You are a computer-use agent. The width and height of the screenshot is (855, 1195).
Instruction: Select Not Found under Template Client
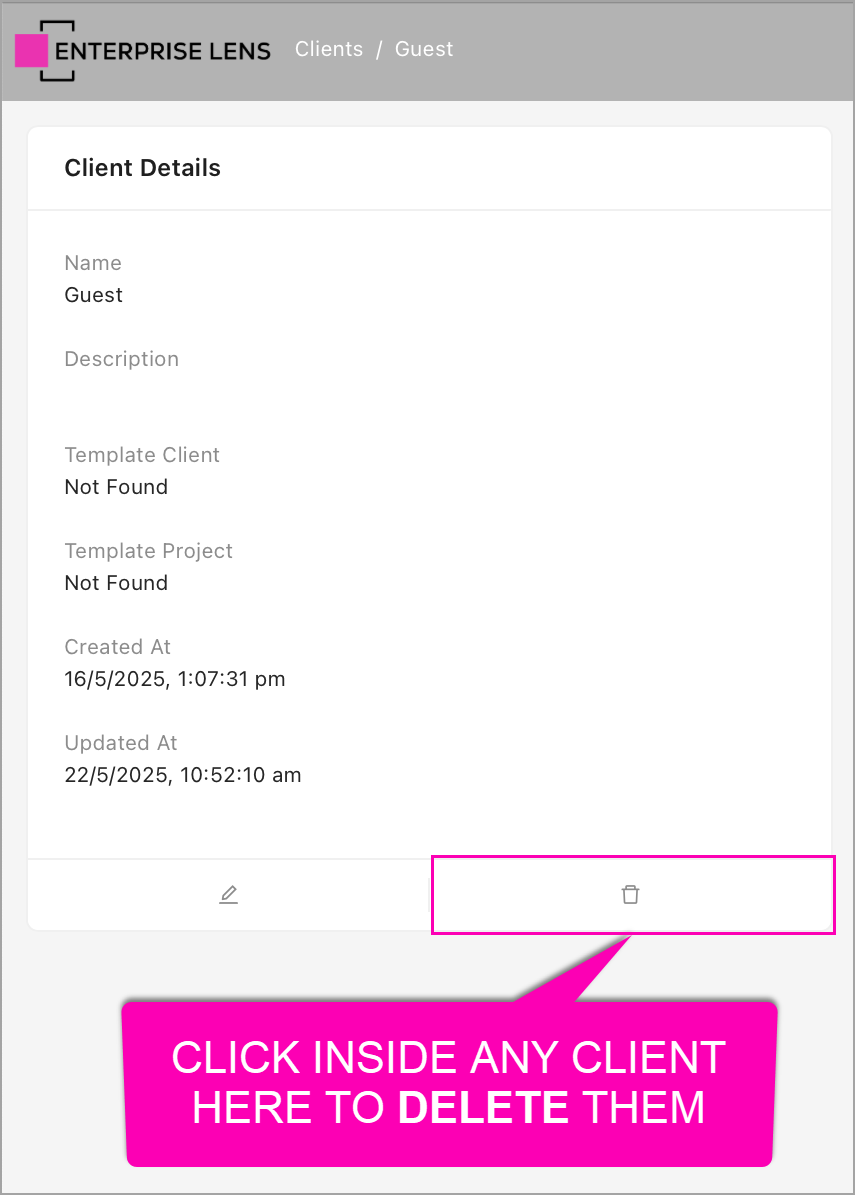pos(116,487)
